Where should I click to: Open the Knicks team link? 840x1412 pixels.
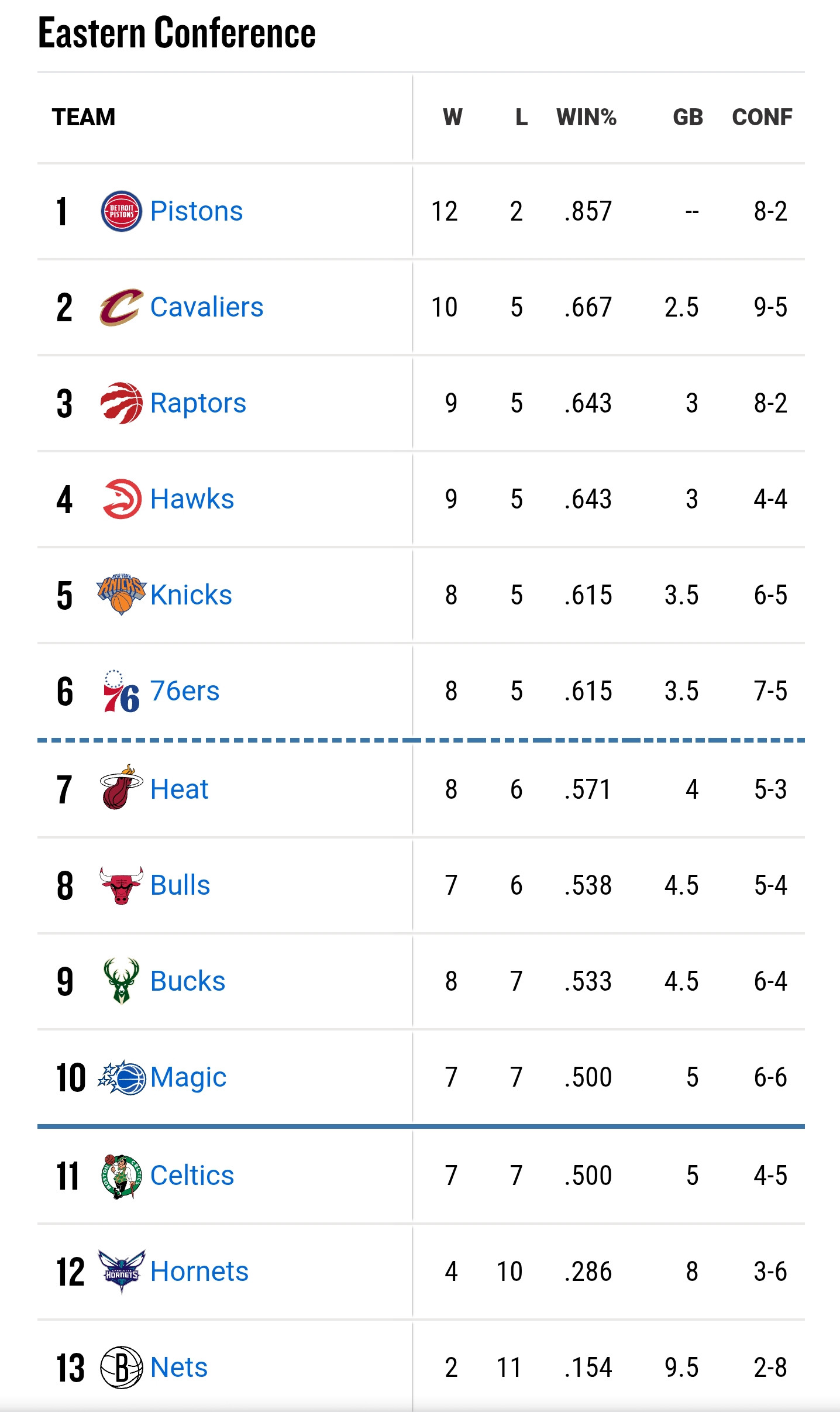coord(191,595)
